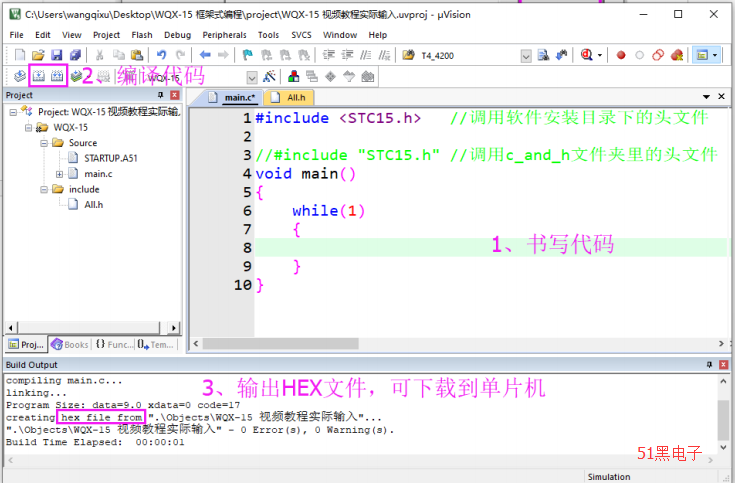Open the Flash menu
Viewport: 735px width, 483px height.
tap(142, 35)
